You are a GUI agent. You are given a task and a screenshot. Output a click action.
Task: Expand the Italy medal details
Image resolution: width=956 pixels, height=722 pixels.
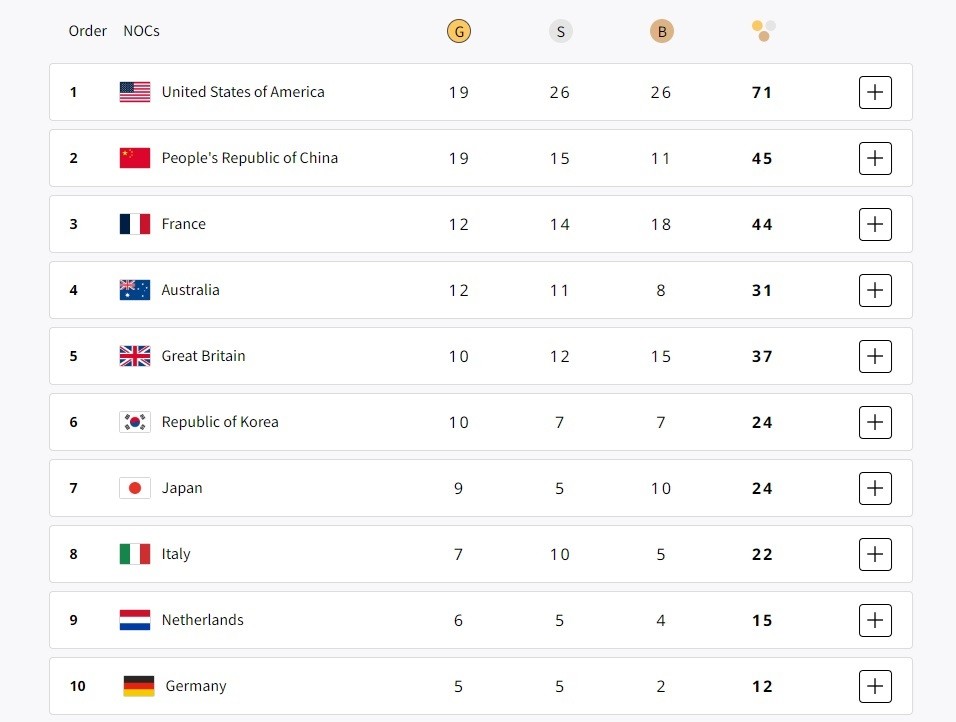(875, 554)
